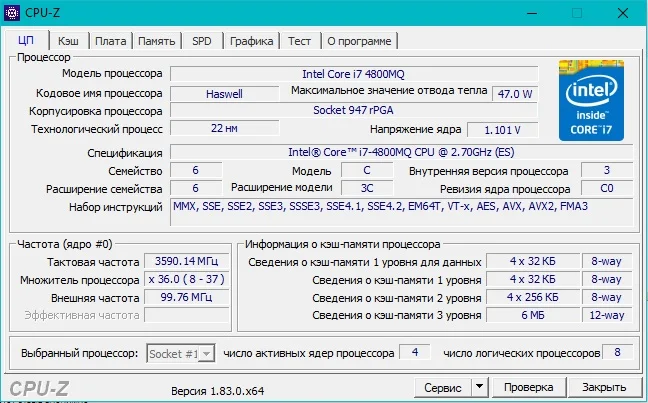Viewport: 648px width, 403px height.
Task: Open the Тест tab
Action: click(300, 41)
